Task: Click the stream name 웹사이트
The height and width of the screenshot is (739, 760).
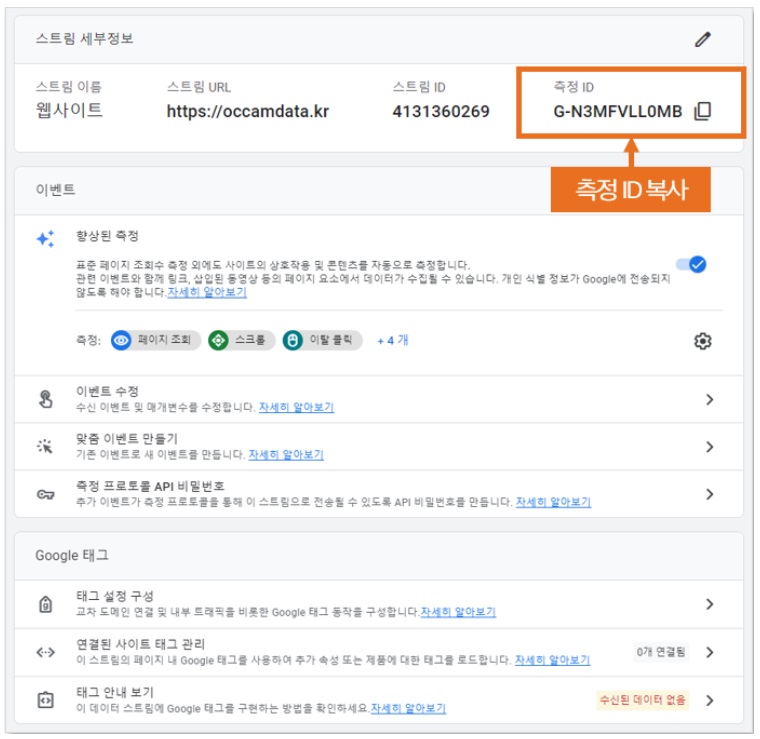Action: pyautogui.click(x=69, y=110)
